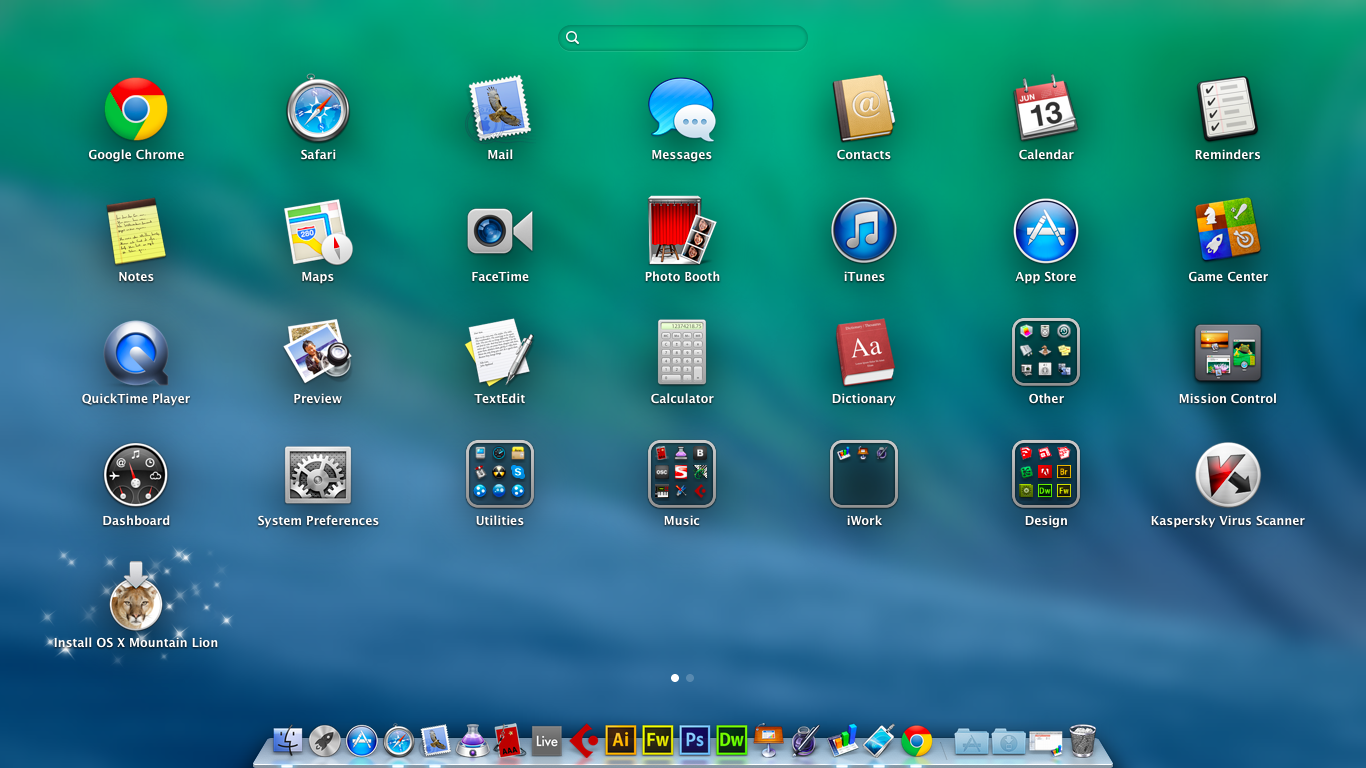1366x768 pixels.
Task: Launch Adobe Photoshop from the Dock
Action: click(x=695, y=740)
